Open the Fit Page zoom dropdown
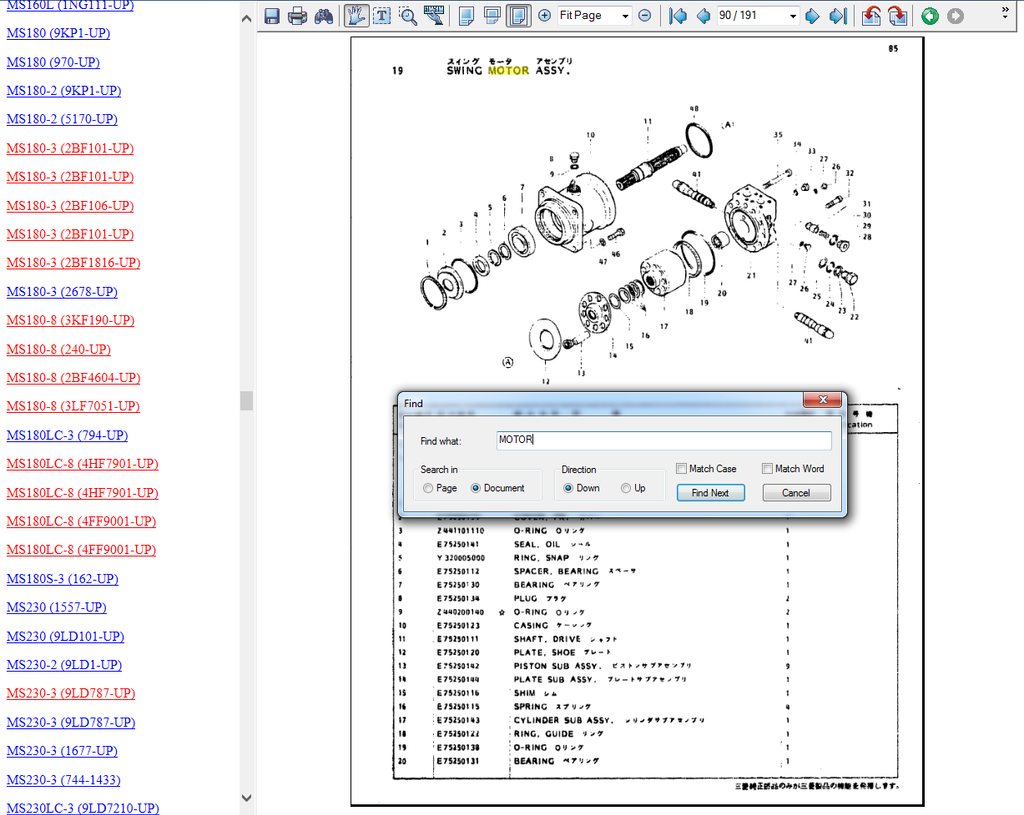The image size is (1024, 815). pyautogui.click(x=625, y=16)
